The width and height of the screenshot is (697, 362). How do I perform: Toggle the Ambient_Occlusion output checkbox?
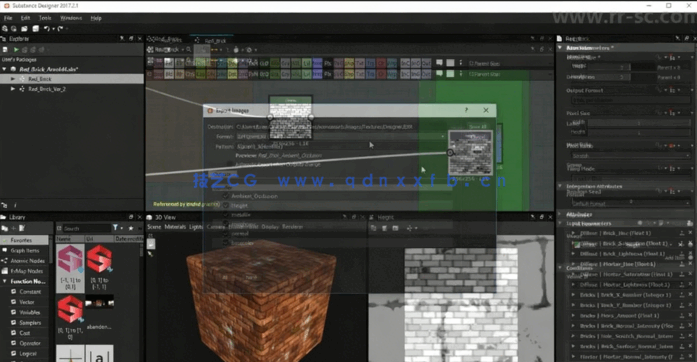click(226, 196)
